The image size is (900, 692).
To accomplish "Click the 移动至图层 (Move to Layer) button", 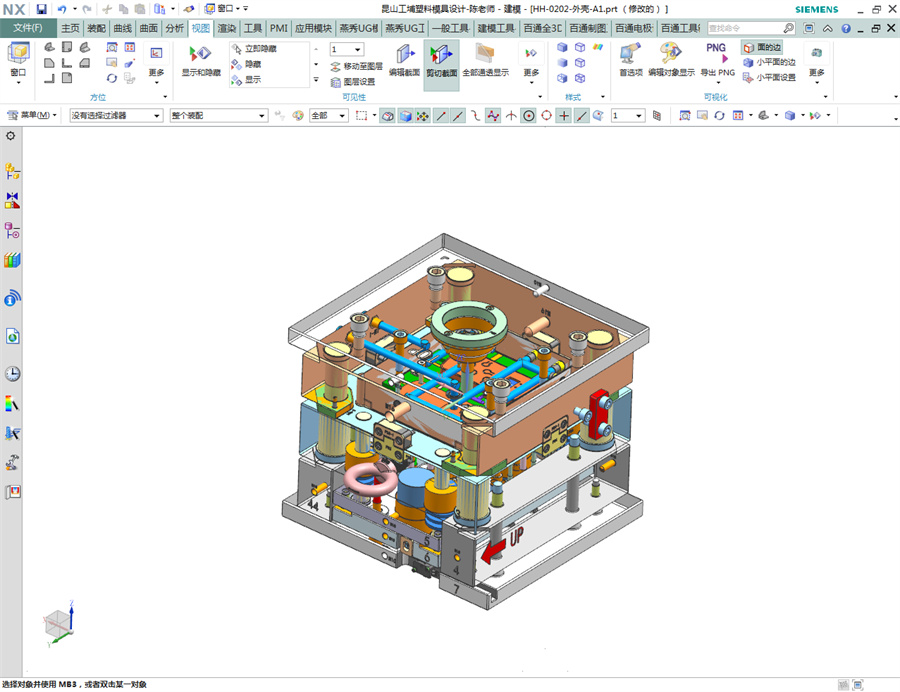I will (x=355, y=66).
